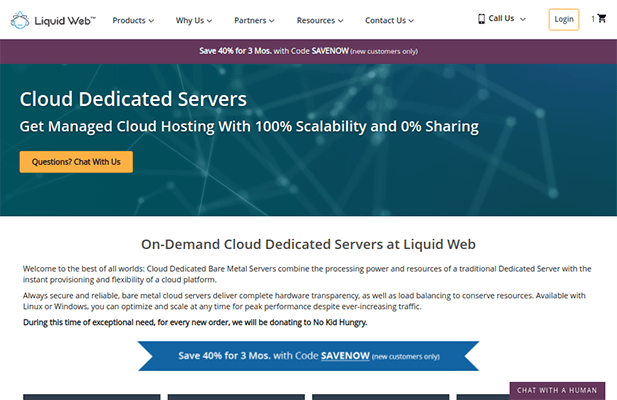The height and width of the screenshot is (400, 617).
Task: Click the No Kid Hungry donation sentence
Action: 195,323
